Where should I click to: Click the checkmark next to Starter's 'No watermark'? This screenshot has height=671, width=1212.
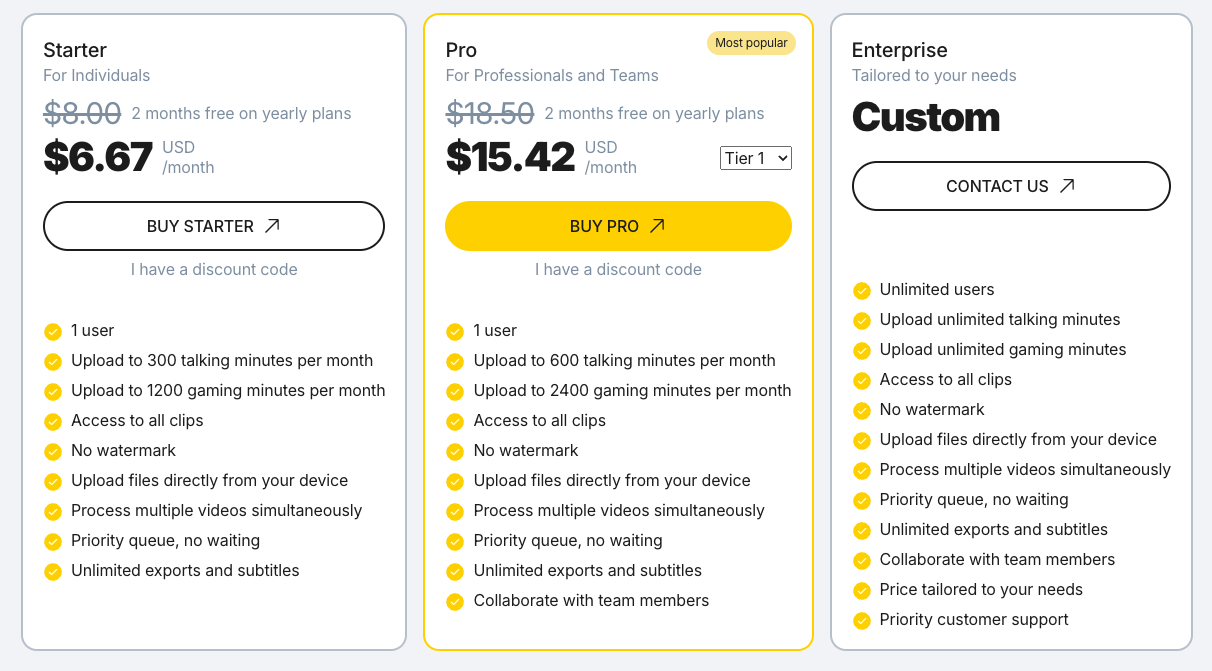click(x=53, y=451)
